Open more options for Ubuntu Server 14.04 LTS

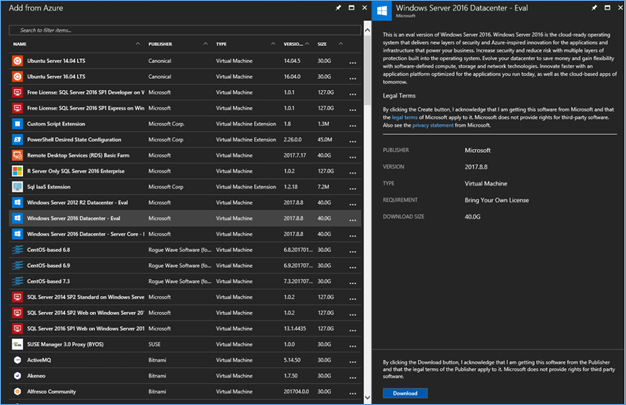click(x=353, y=62)
